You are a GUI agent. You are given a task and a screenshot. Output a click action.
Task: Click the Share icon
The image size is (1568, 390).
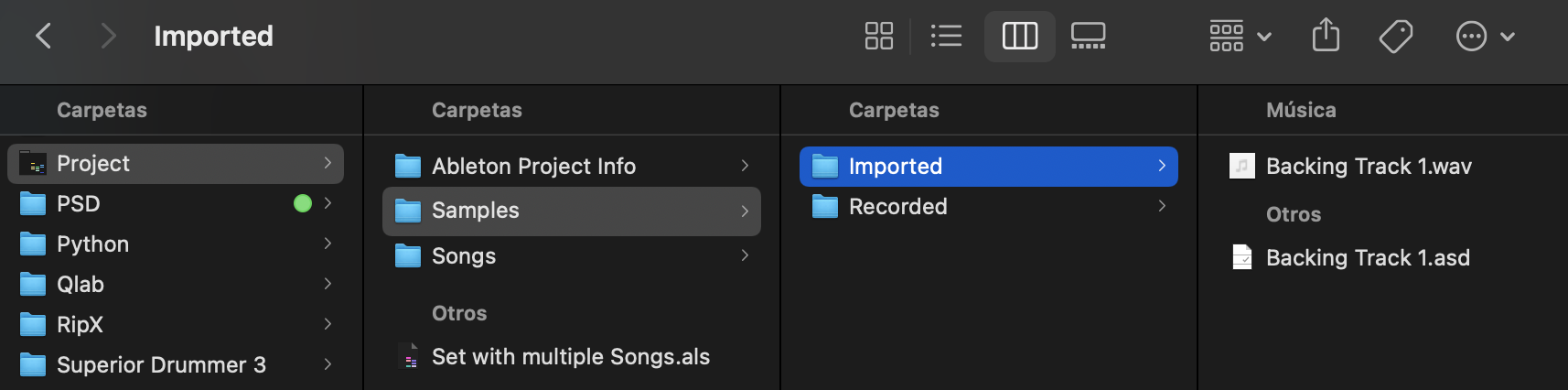[x=1326, y=37]
